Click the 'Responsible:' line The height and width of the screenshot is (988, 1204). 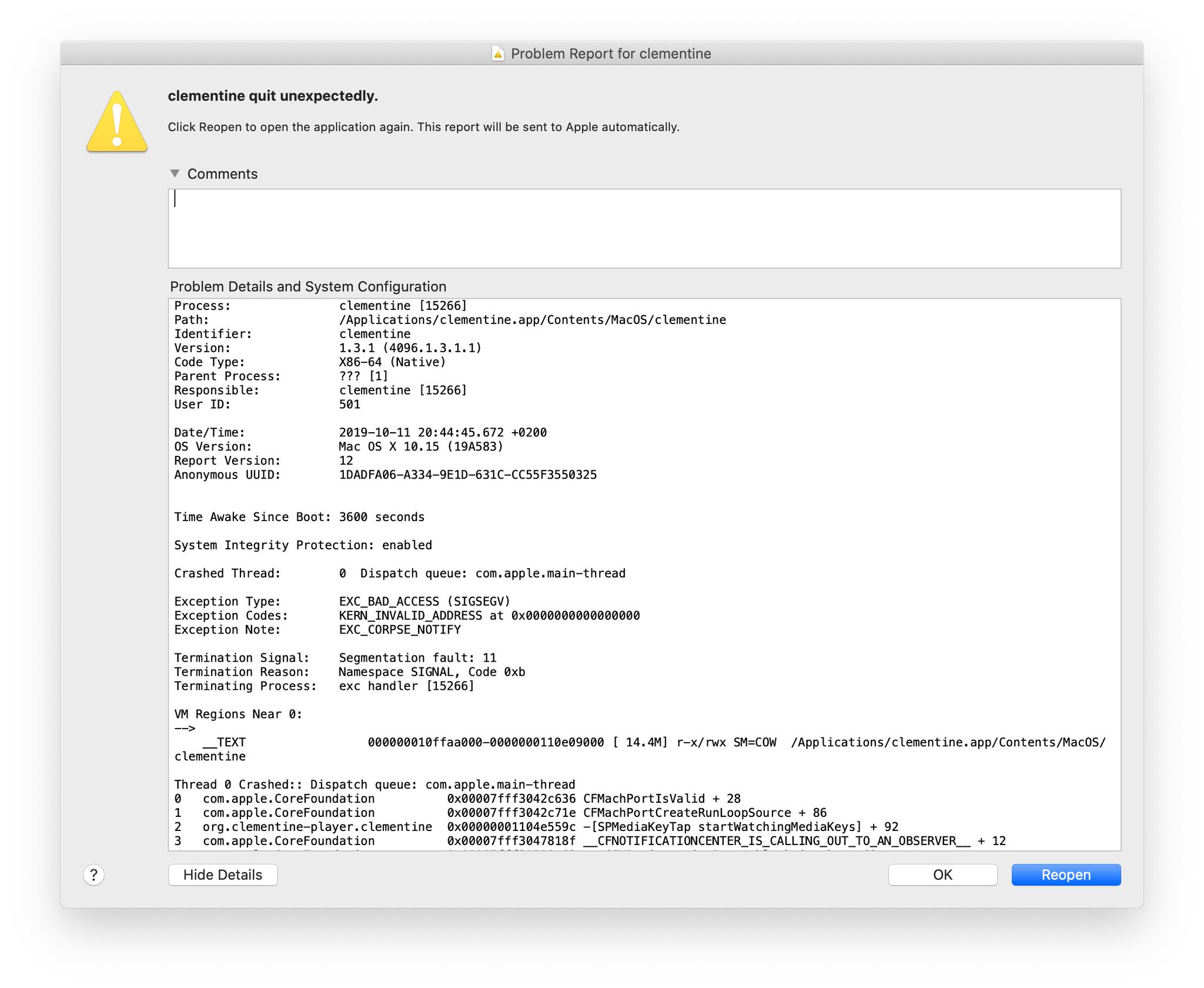click(x=320, y=390)
